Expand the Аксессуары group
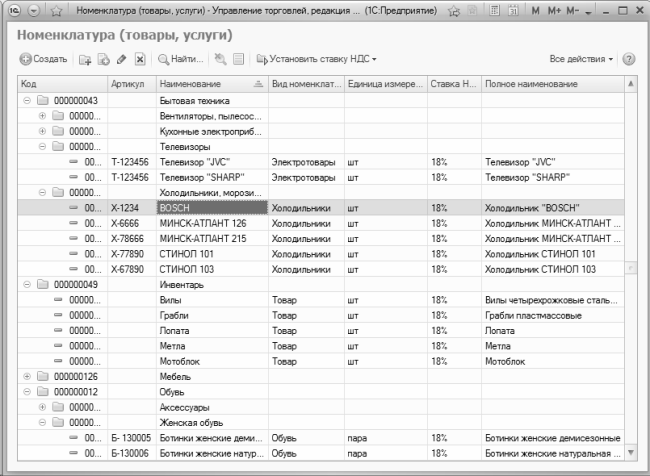 (x=42, y=407)
